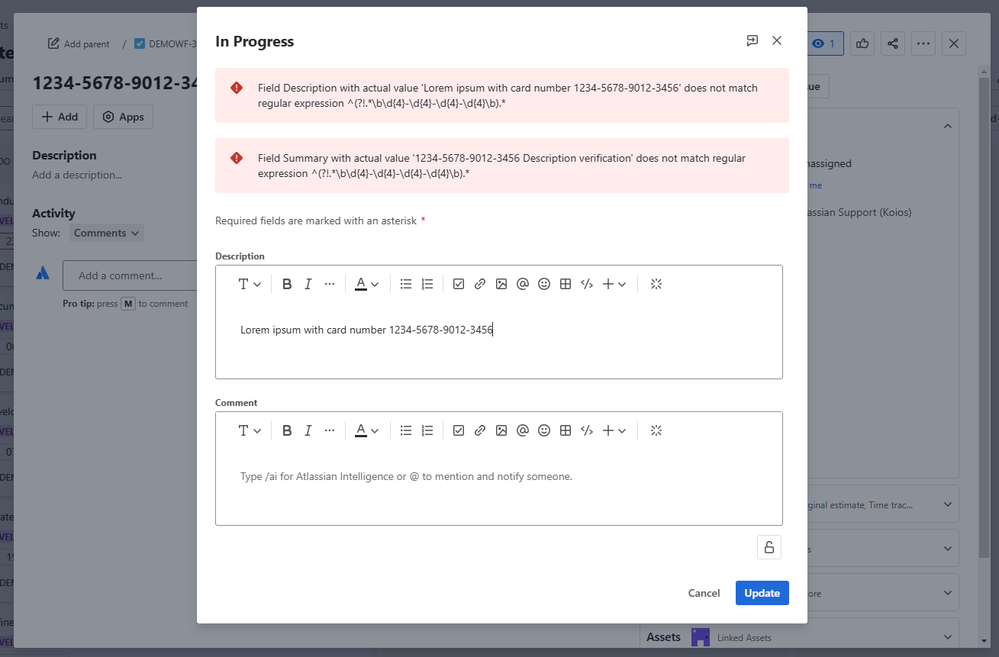Insert table in Comment editor
The height and width of the screenshot is (657, 999).
(x=565, y=431)
